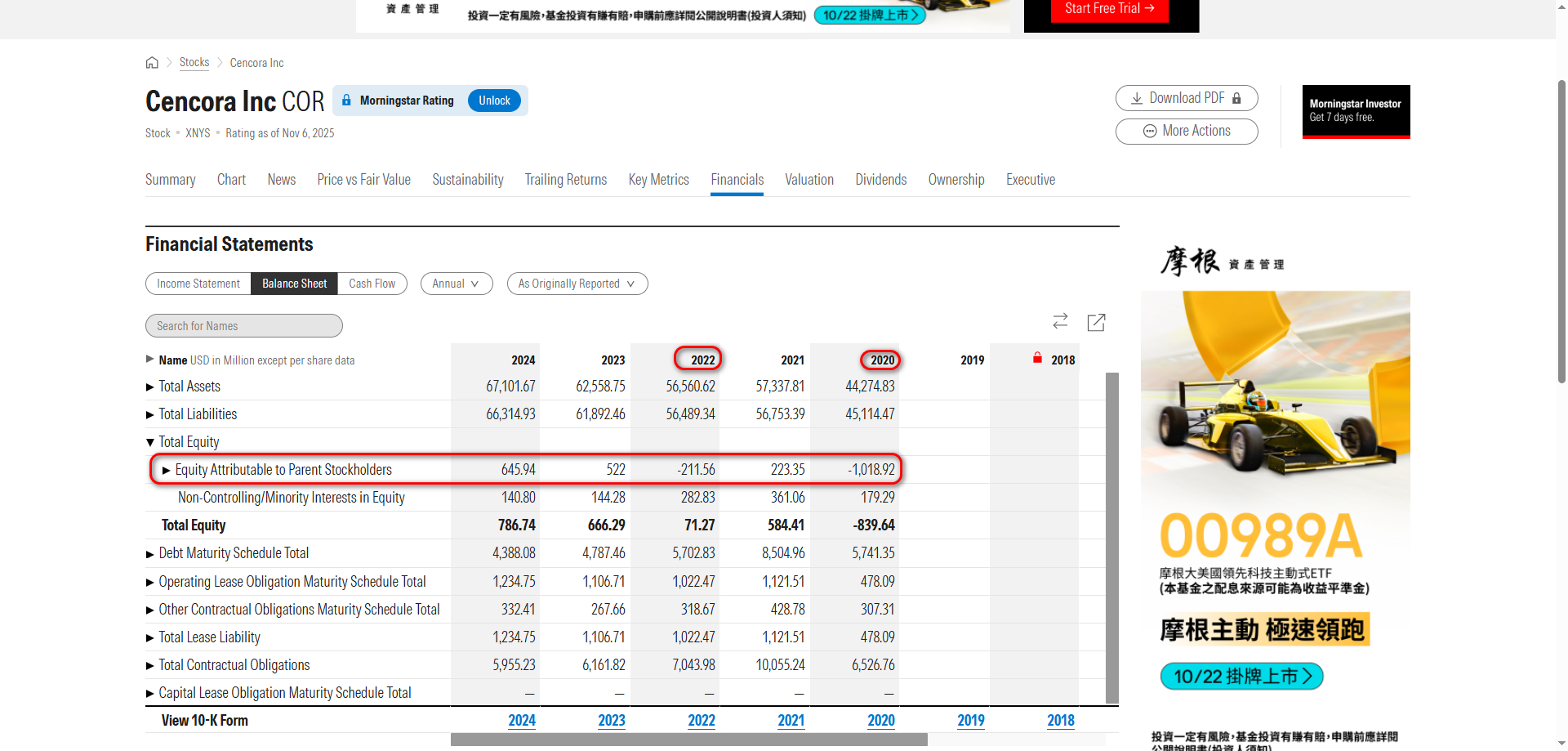Click the download arrow icon on Download PDF
Image resolution: width=1568 pixels, height=751 pixels.
(1136, 99)
